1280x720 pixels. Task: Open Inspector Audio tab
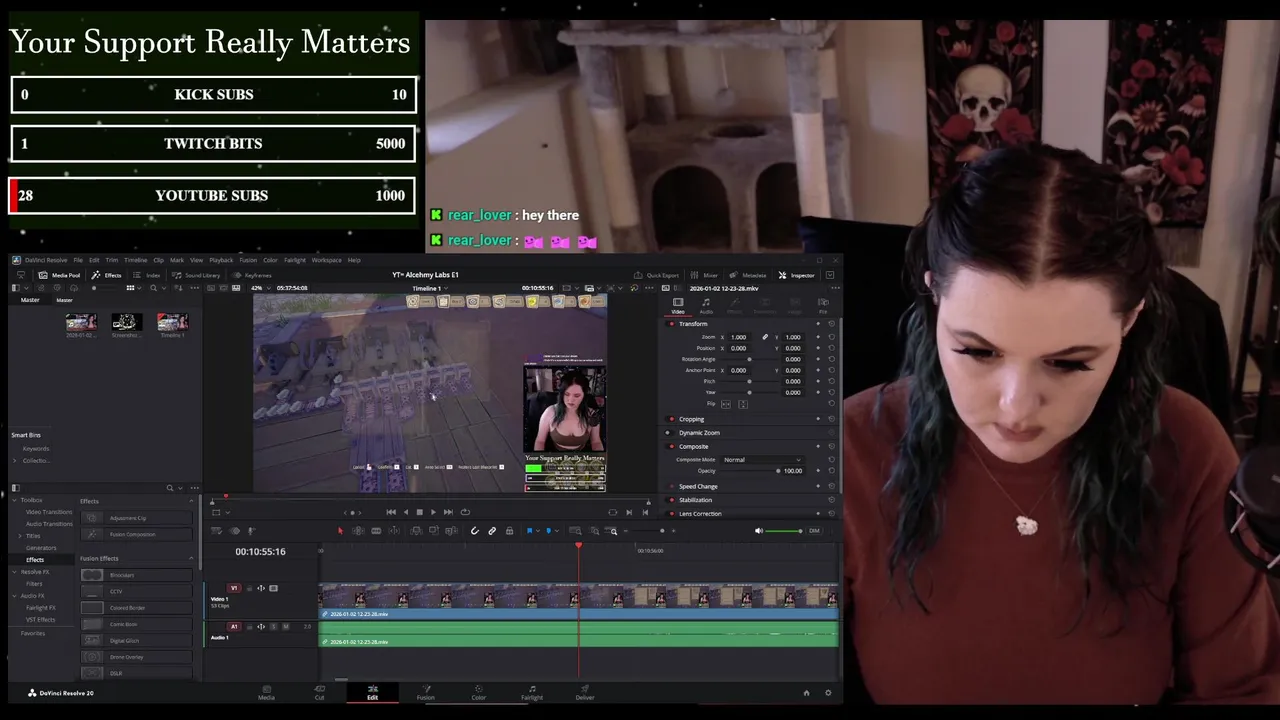tap(706, 306)
